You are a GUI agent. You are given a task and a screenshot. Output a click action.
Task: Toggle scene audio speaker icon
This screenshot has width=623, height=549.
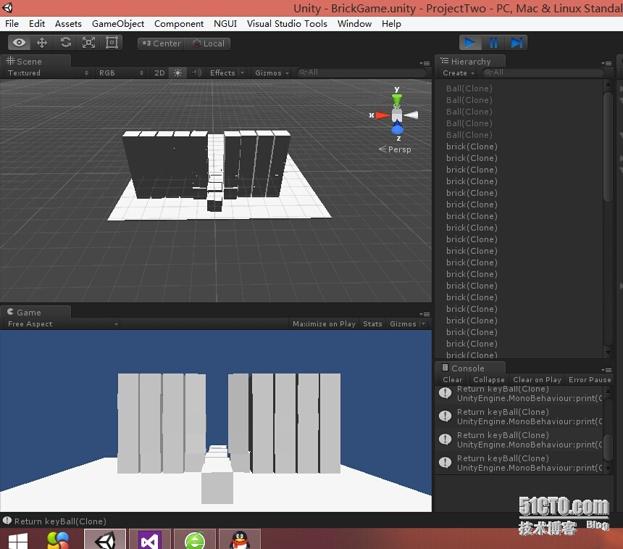pyautogui.click(x=196, y=73)
